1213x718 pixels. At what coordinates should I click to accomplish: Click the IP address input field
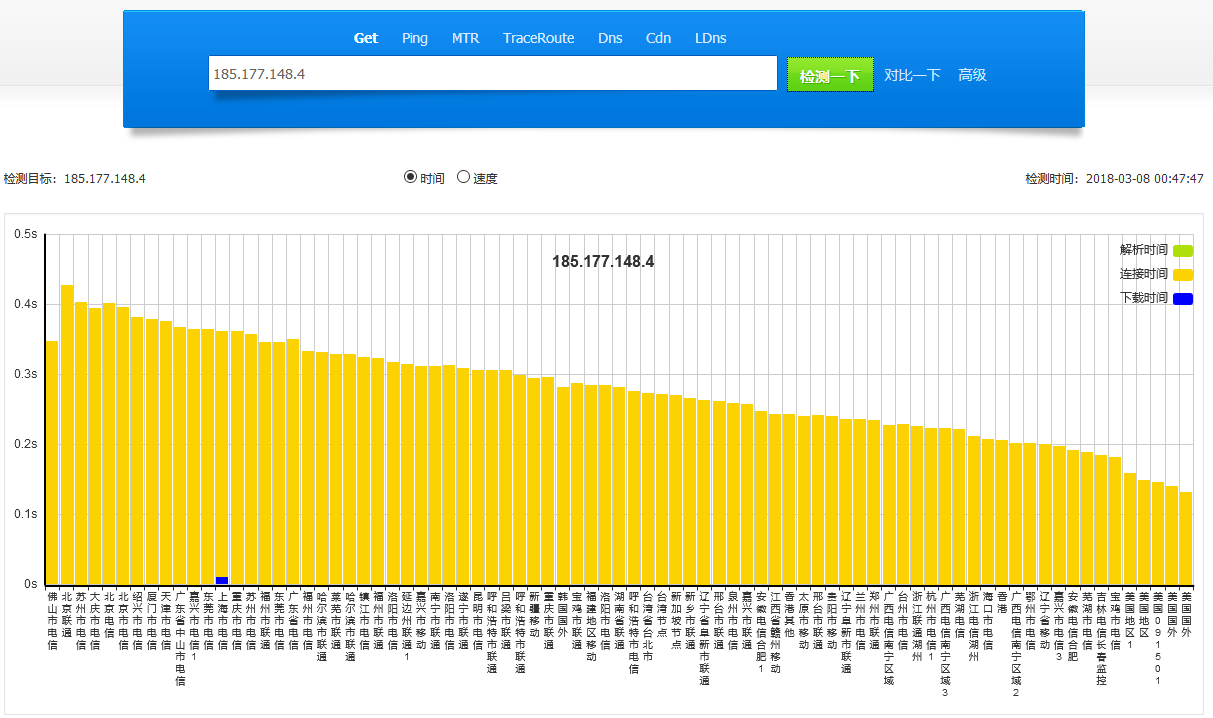492,74
